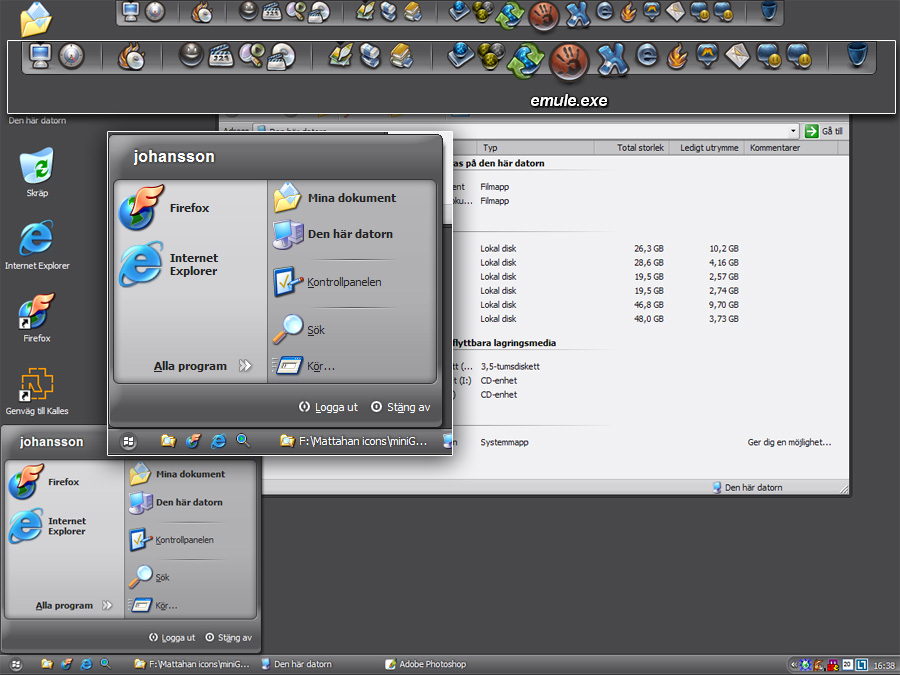Expand Alla program in the upper start menu
This screenshot has height=675, width=900.
click(190, 366)
